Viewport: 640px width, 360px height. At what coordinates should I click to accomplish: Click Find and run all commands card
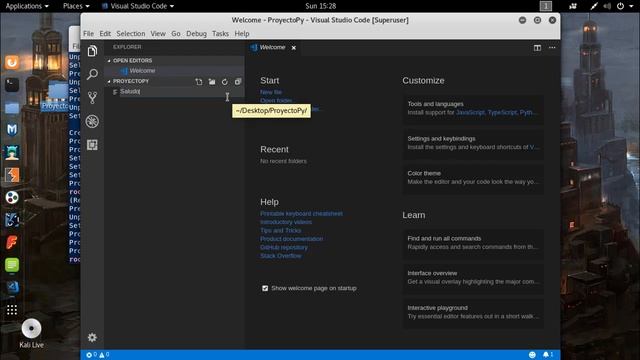pyautogui.click(x=473, y=243)
